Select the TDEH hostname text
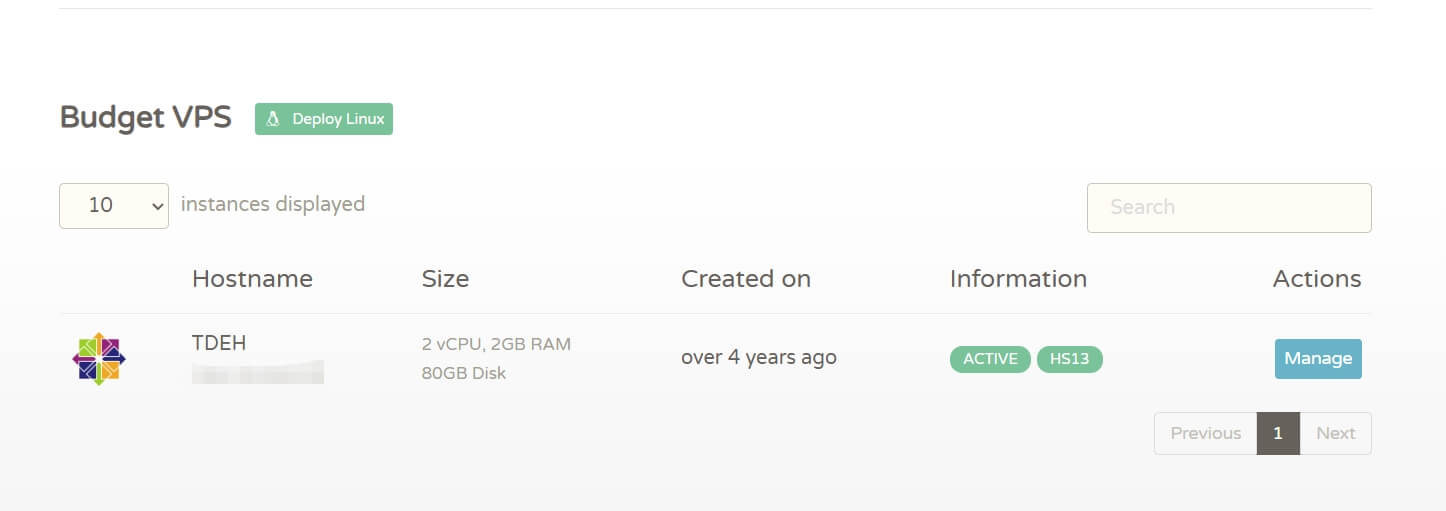 pos(219,343)
